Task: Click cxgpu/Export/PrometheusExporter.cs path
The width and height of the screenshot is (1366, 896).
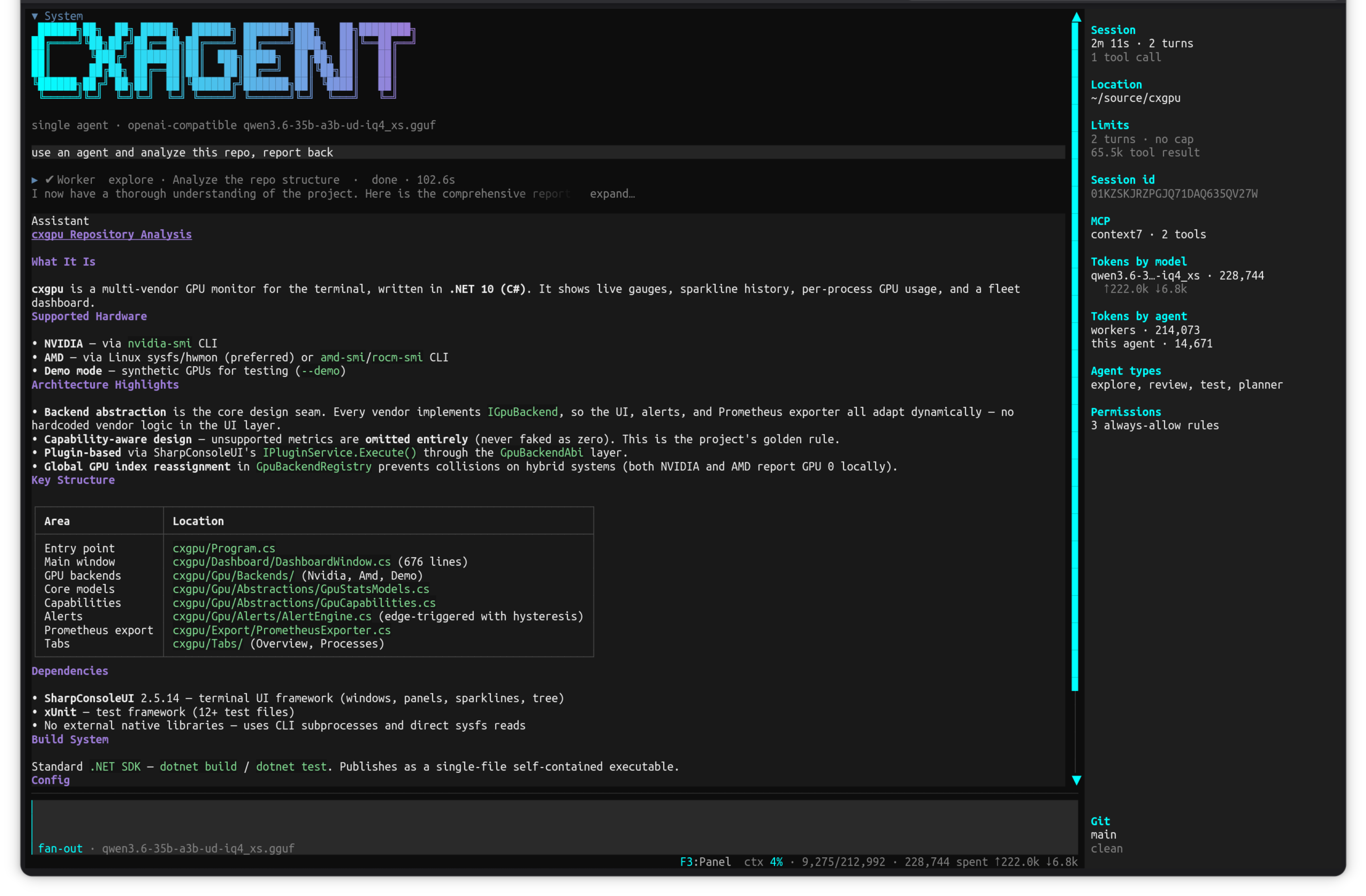Action: click(x=281, y=630)
